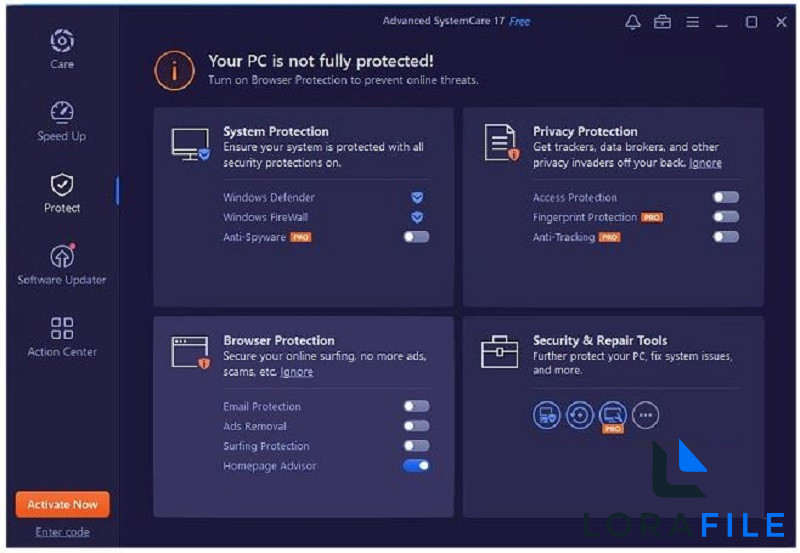800x553 pixels.
Task: Open the hamburger options menu
Action: 692,22
